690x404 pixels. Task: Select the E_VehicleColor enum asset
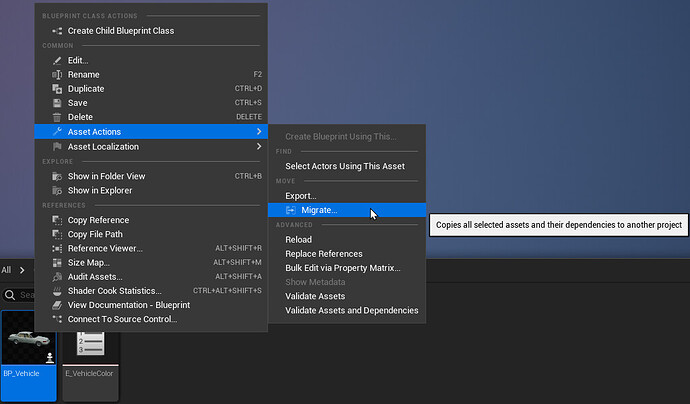click(90, 350)
